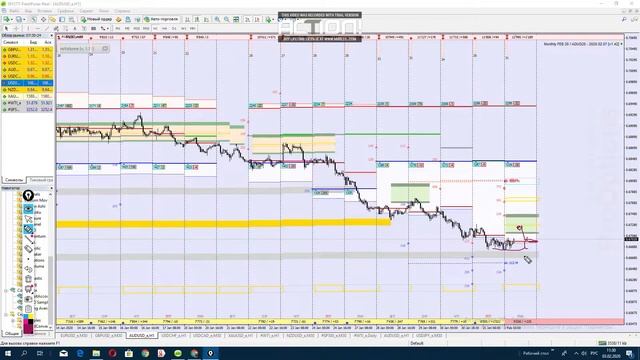Toggle chart auto scroll
The width and height of the screenshot is (640, 360).
(x=247, y=20)
